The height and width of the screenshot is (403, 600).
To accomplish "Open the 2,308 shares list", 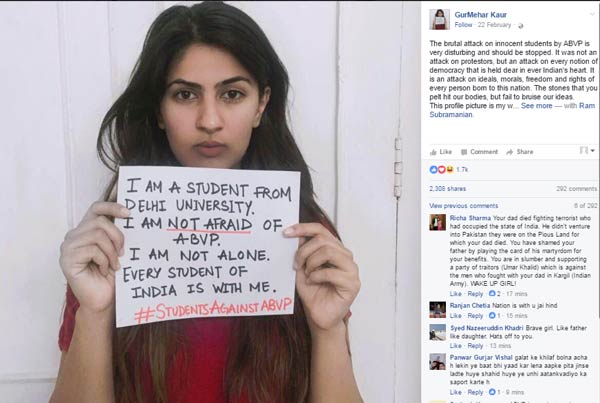I will tap(447, 189).
